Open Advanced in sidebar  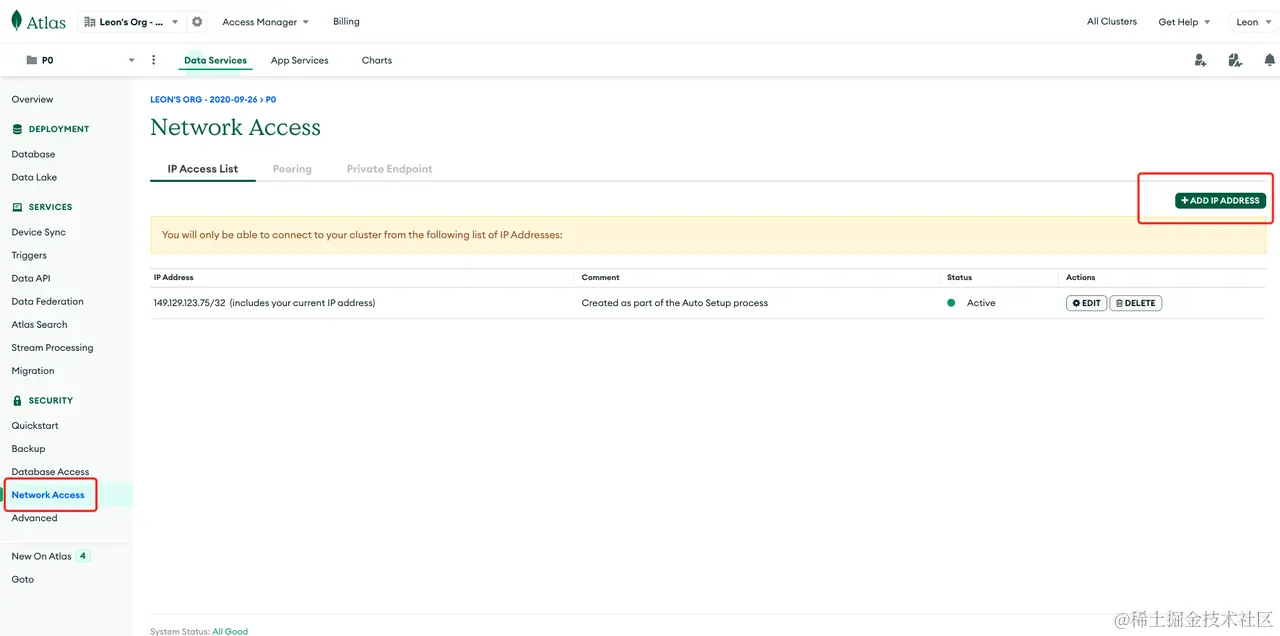(x=34, y=518)
